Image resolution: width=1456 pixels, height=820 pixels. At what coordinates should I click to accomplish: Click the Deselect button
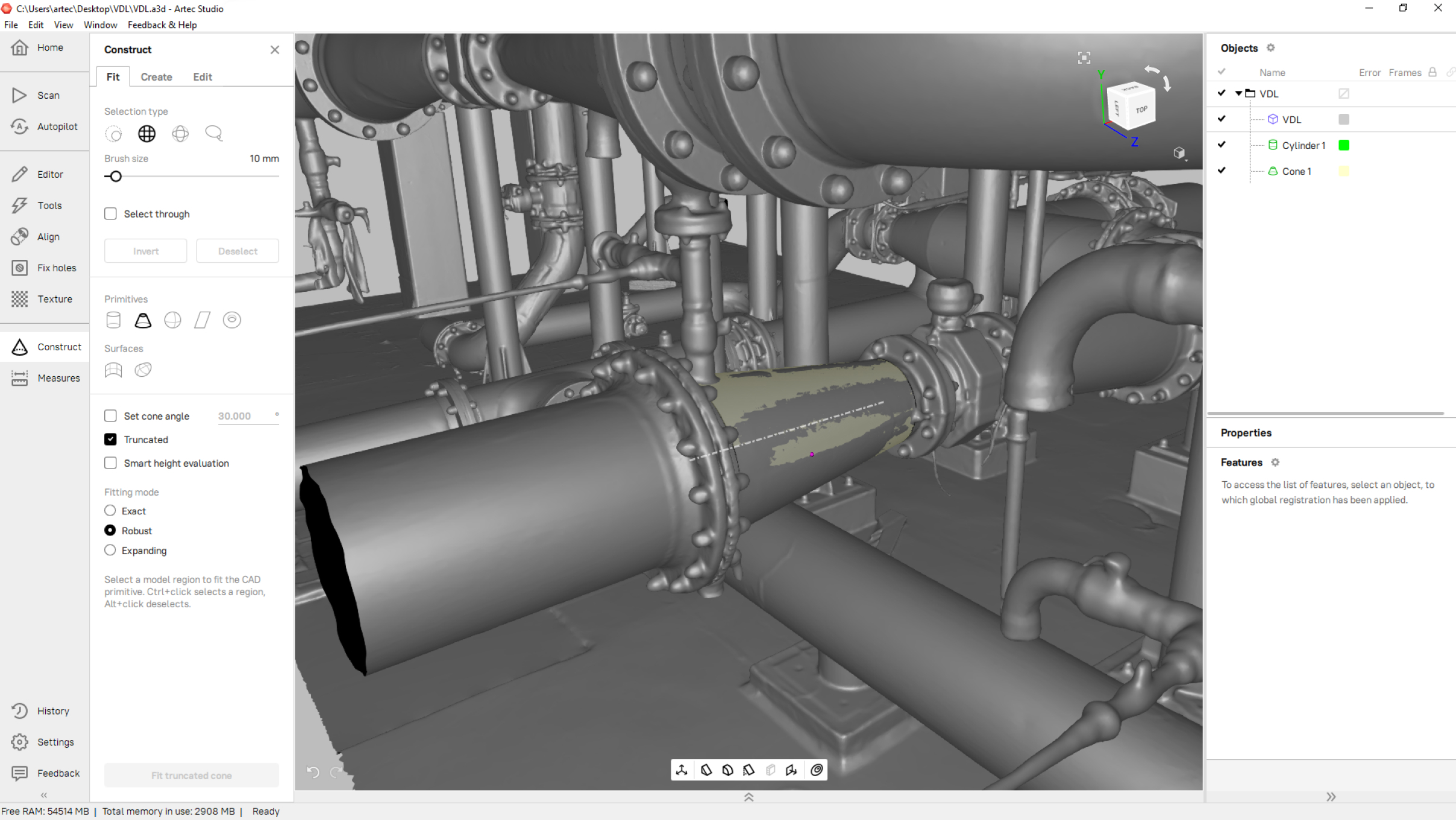[237, 250]
